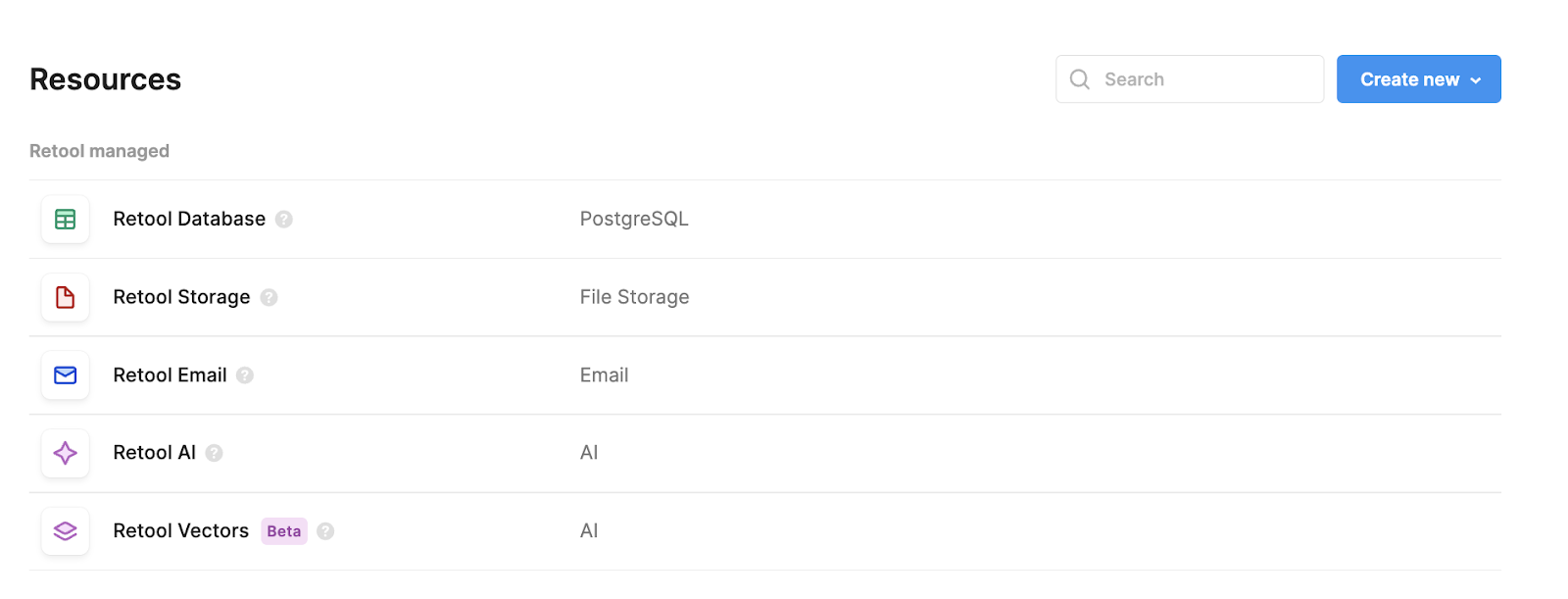
Task: Show help for Retool Storage
Action: (x=269, y=297)
